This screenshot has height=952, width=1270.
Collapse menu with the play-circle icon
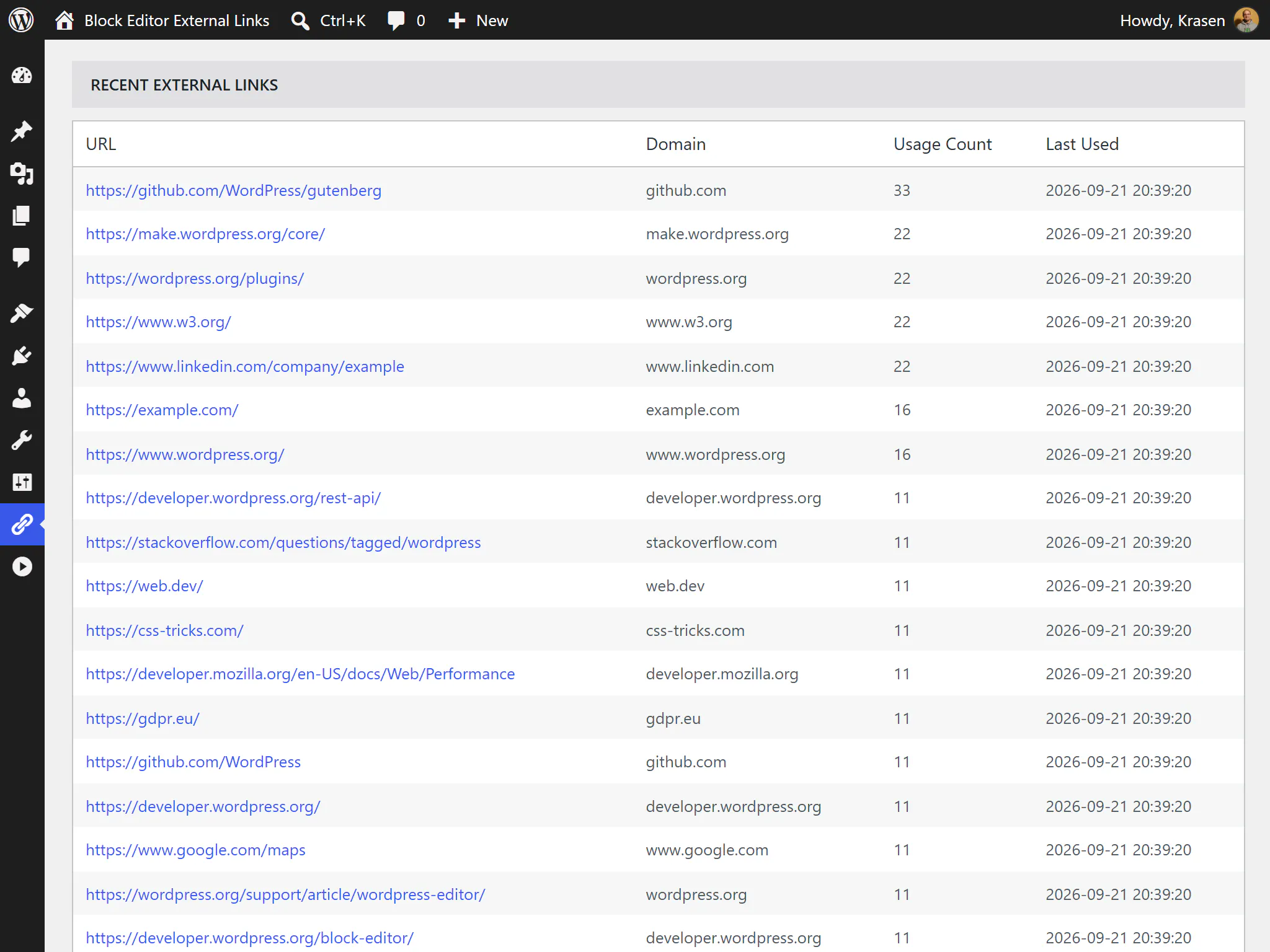click(x=22, y=566)
